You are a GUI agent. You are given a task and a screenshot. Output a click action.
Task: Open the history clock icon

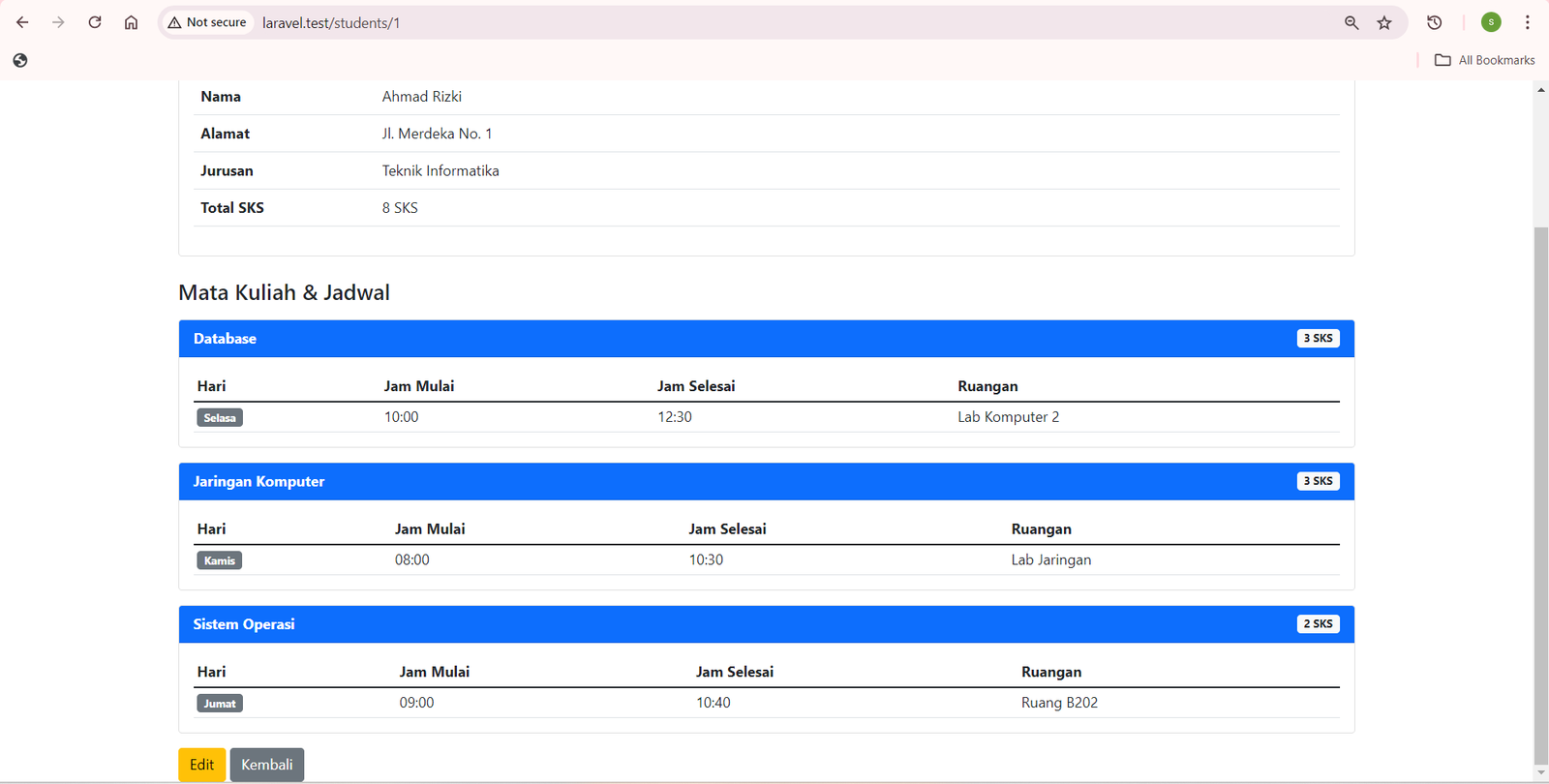point(1435,22)
